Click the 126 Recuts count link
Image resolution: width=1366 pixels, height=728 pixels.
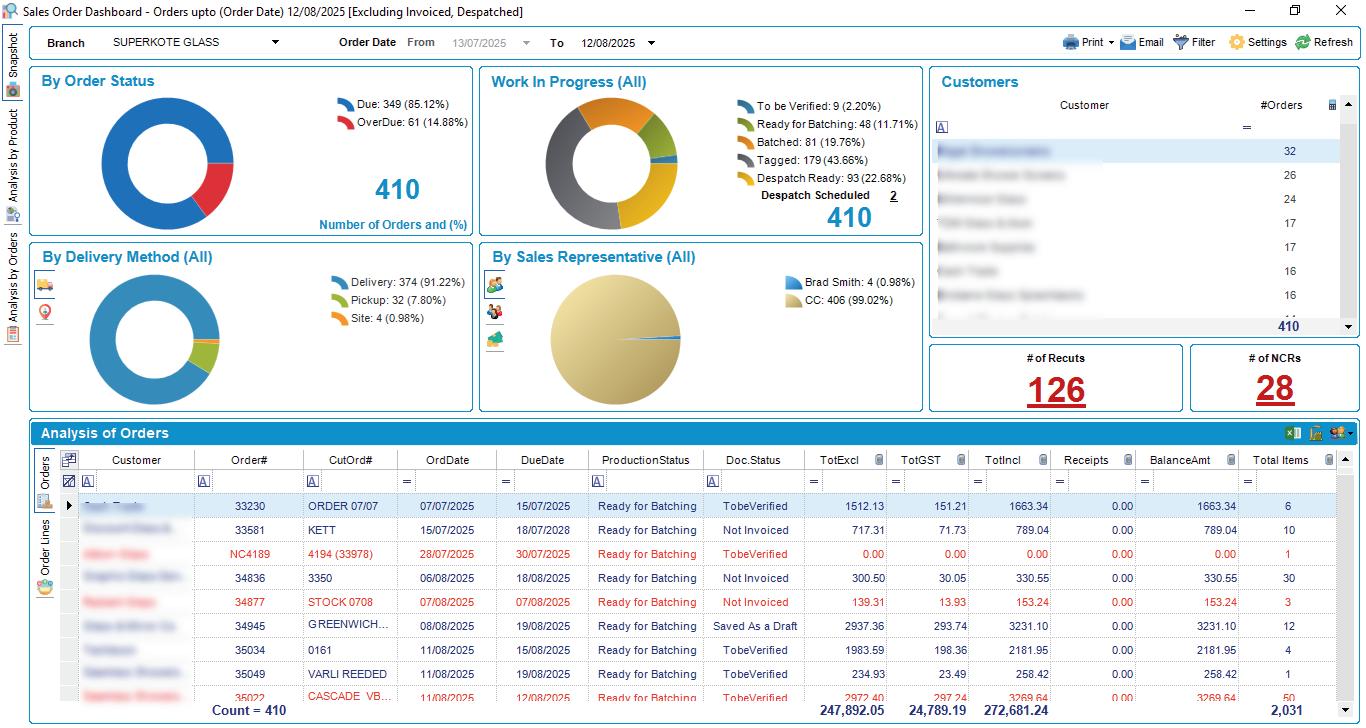(1055, 389)
